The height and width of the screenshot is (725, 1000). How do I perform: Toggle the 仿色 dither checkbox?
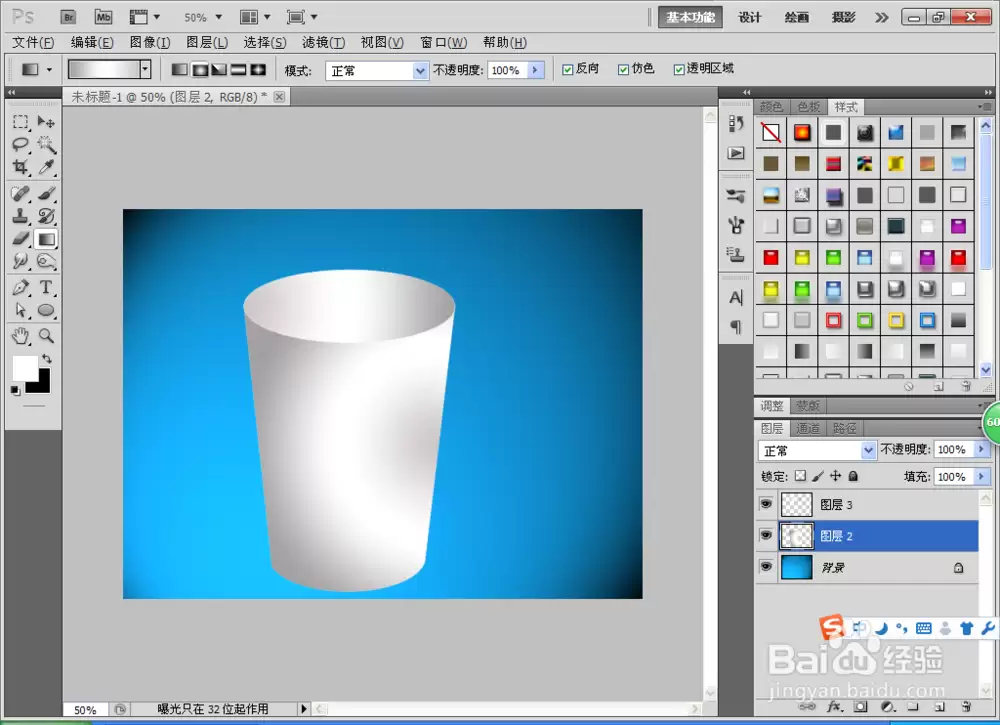coord(623,70)
